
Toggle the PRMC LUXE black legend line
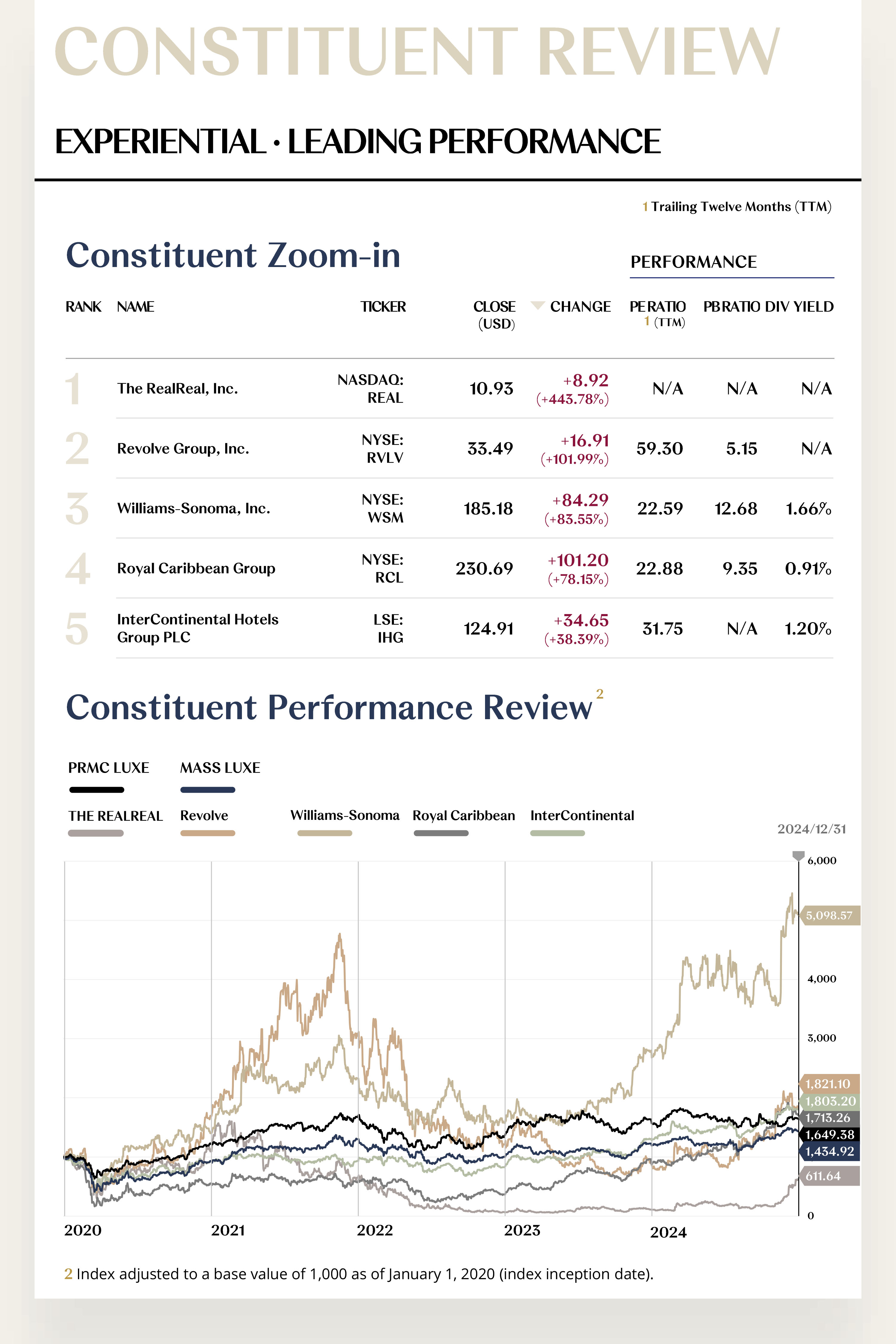[96, 790]
